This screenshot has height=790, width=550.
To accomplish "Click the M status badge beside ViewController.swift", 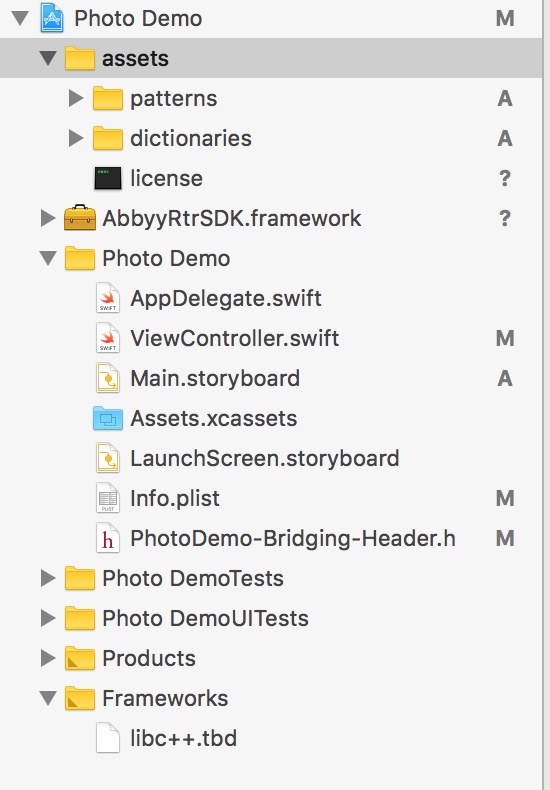I will (505, 338).
